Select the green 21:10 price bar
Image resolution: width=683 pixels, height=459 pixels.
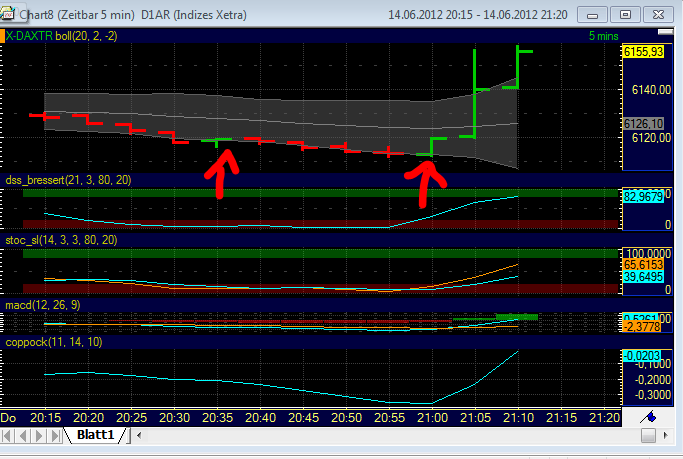(517, 67)
